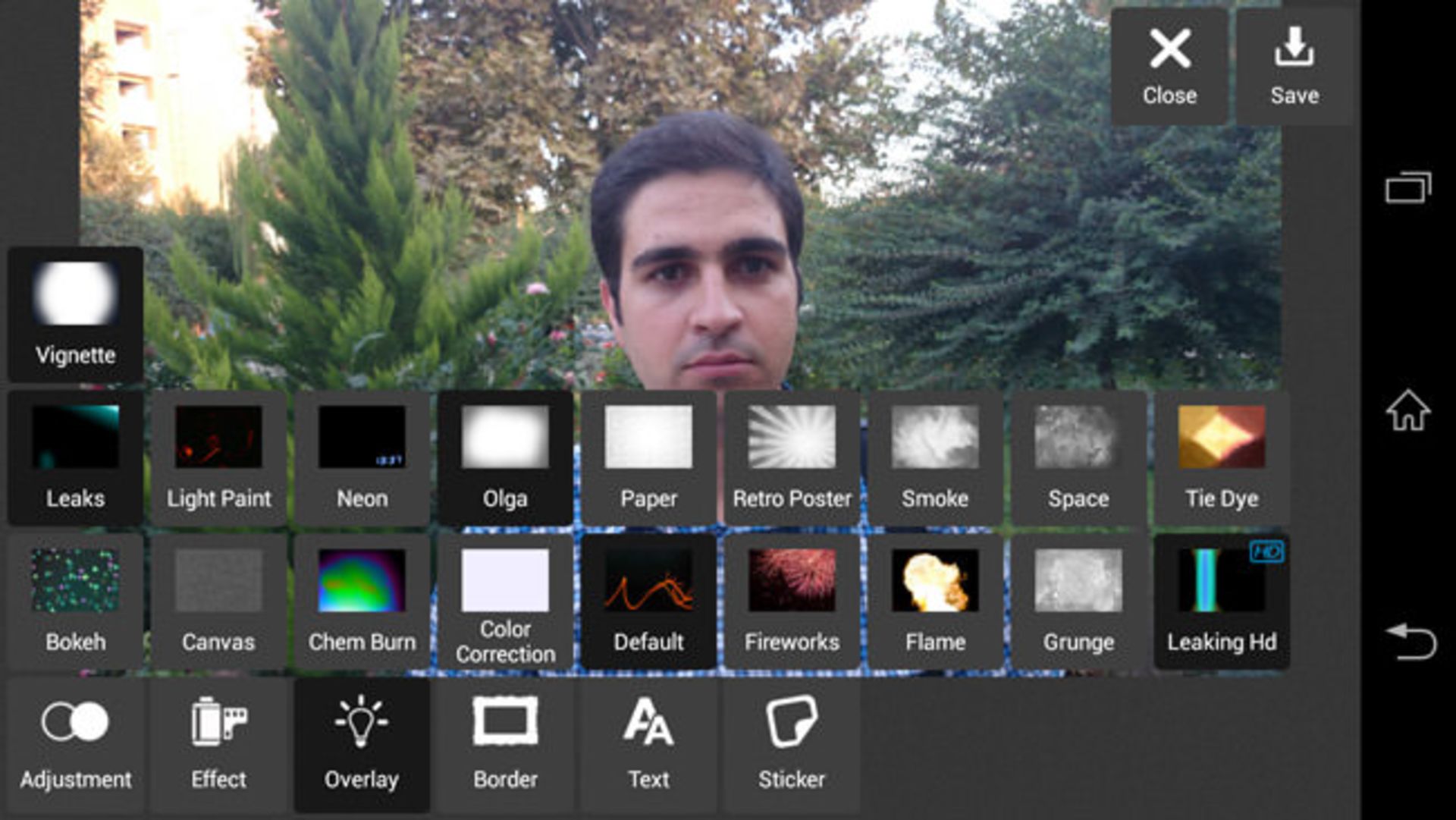Viewport: 1456px width, 820px height.
Task: Tap the Save download icon
Action: pyautogui.click(x=1294, y=66)
